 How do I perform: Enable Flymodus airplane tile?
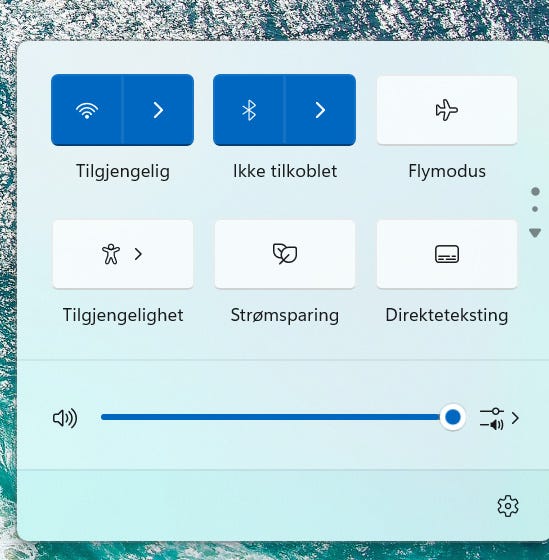coord(447,110)
